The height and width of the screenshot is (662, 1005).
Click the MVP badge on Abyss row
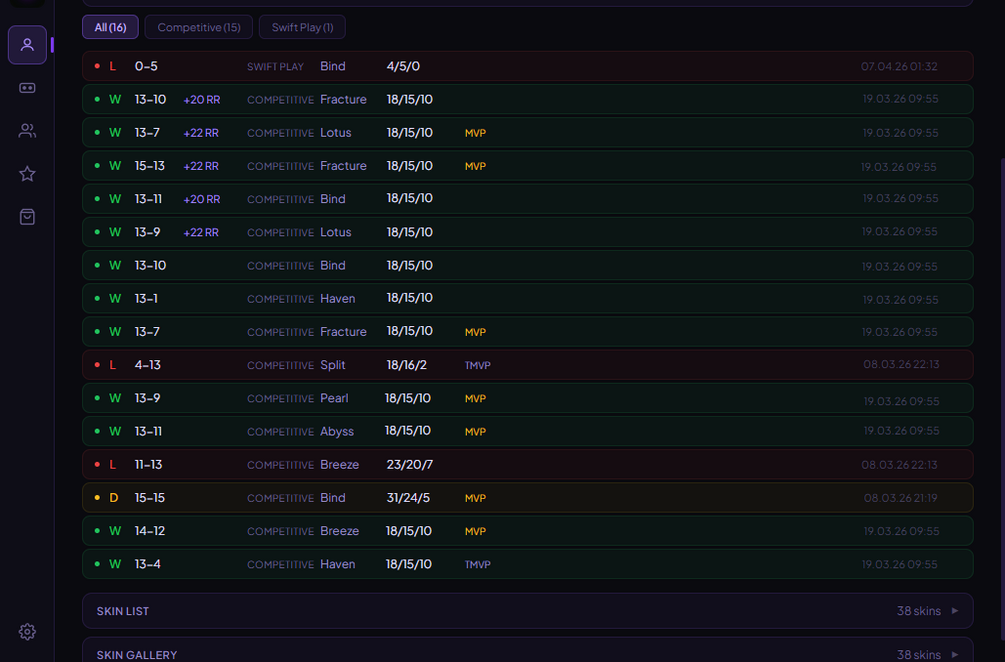point(476,432)
